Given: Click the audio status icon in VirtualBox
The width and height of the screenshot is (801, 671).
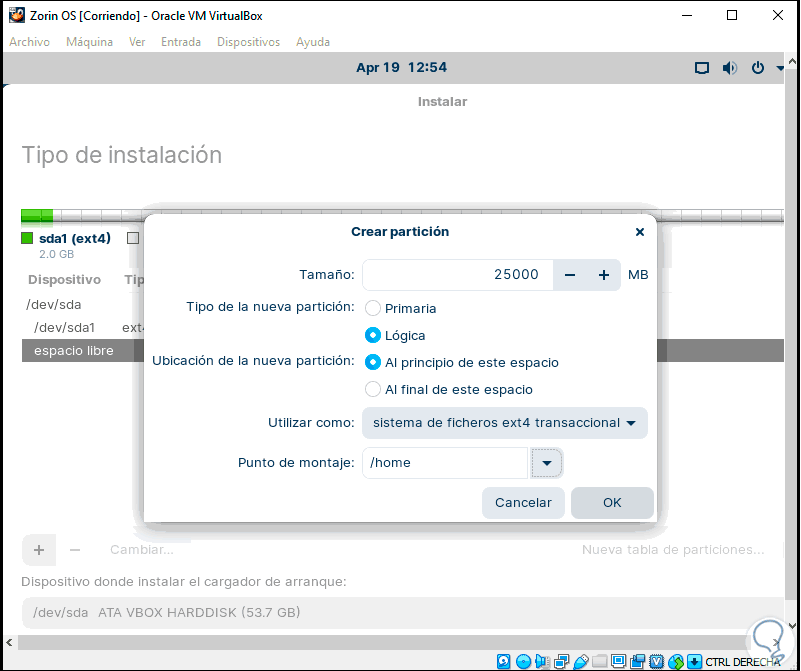Looking at the screenshot, I should [x=542, y=661].
